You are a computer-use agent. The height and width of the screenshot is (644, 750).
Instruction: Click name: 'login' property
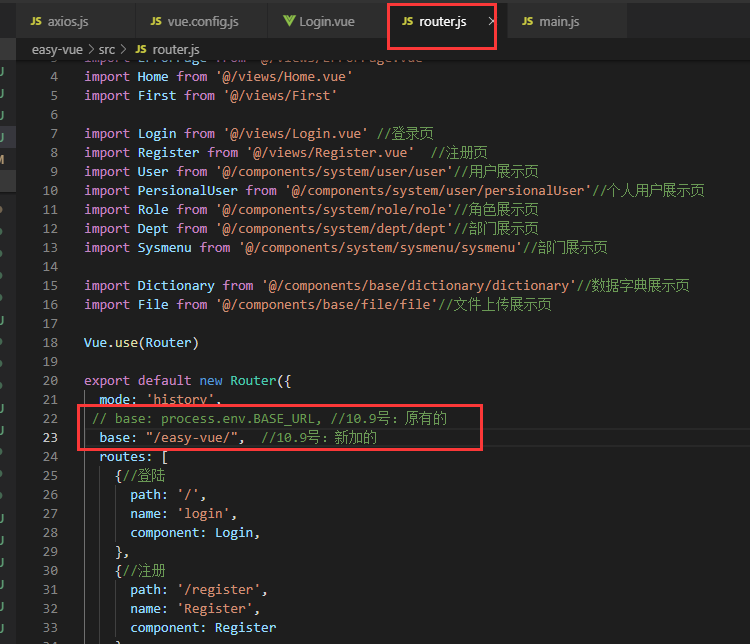pos(184,514)
